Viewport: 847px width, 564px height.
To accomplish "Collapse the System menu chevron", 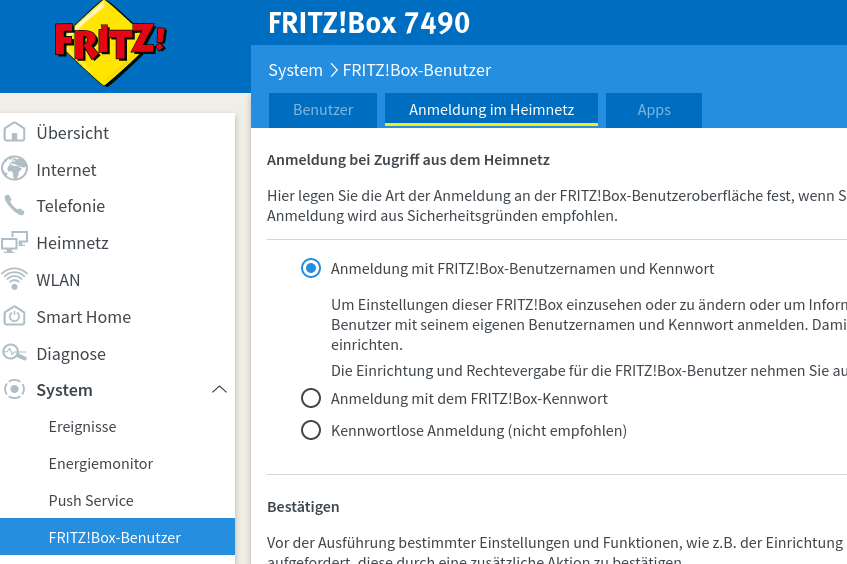I will pyautogui.click(x=219, y=390).
